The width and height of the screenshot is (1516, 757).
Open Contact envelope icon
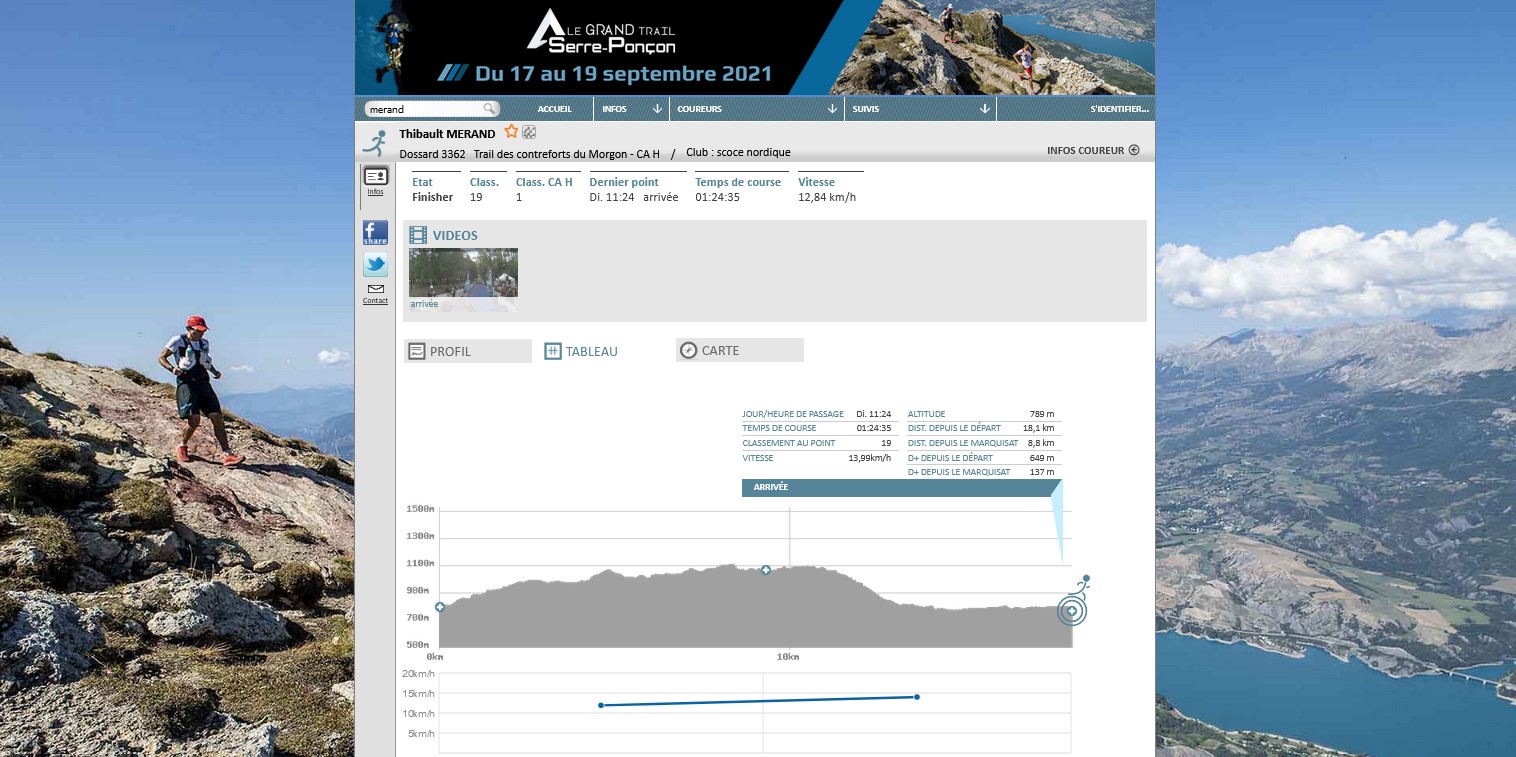click(x=375, y=290)
